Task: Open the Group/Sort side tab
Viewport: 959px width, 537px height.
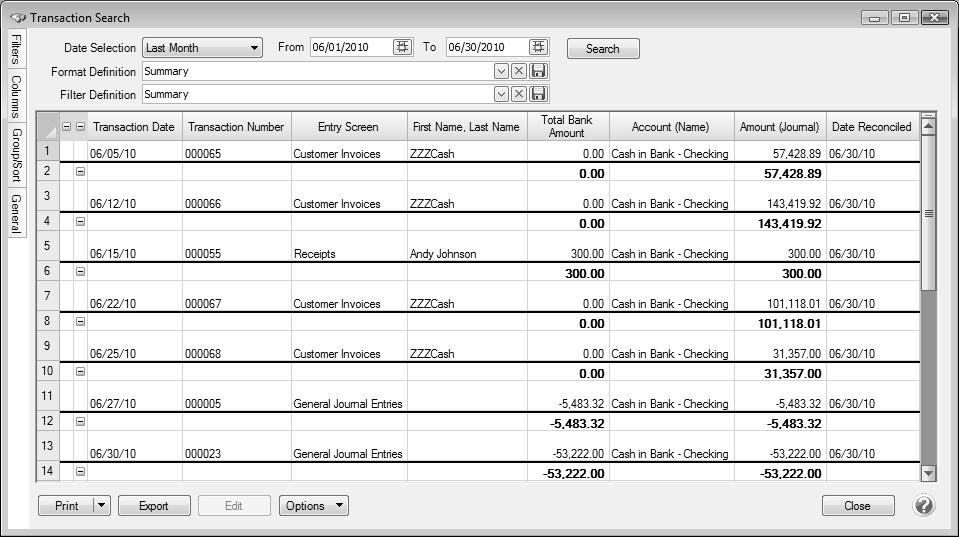Action: coord(16,154)
